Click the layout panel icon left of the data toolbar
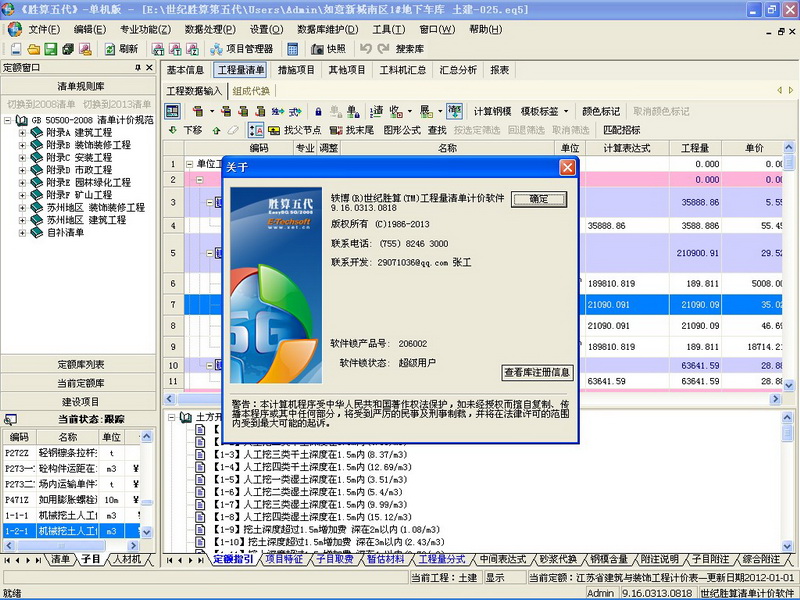 click(x=172, y=111)
